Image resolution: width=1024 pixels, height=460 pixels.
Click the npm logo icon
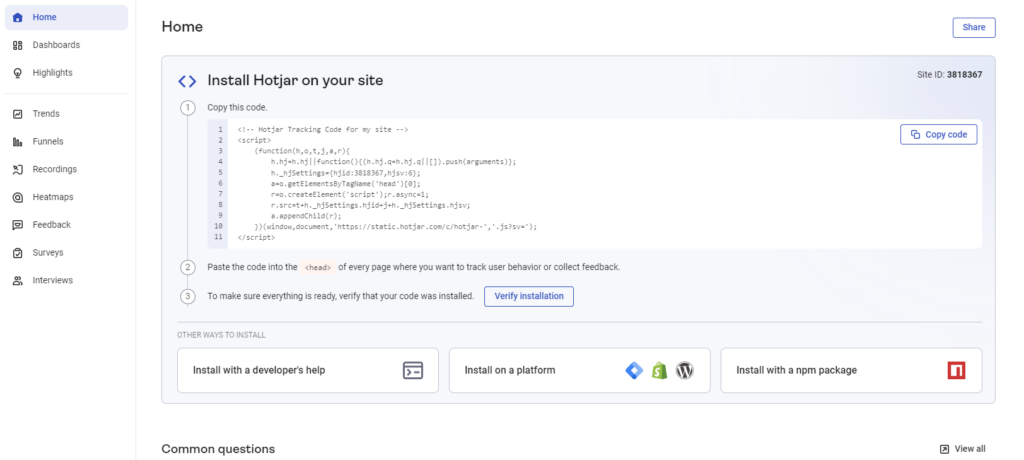(956, 370)
